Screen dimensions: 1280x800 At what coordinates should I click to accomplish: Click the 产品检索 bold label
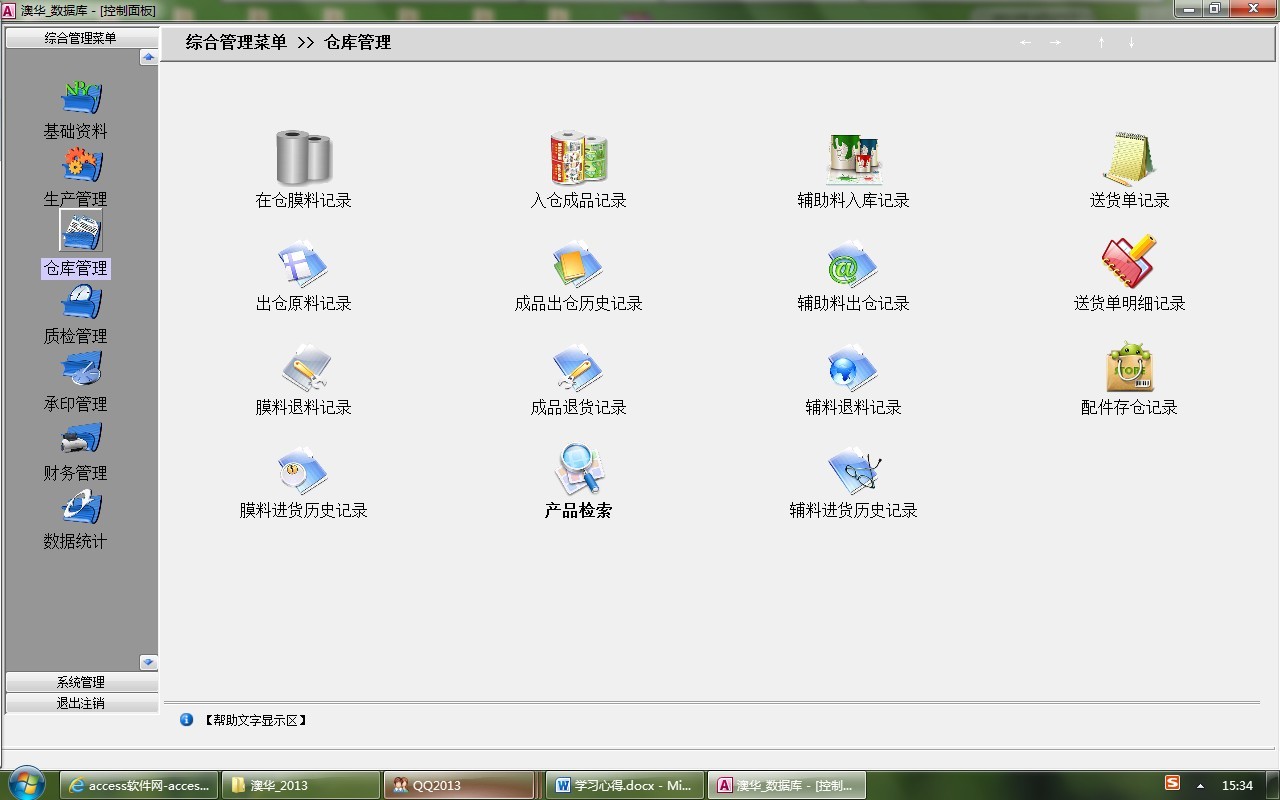(x=578, y=510)
